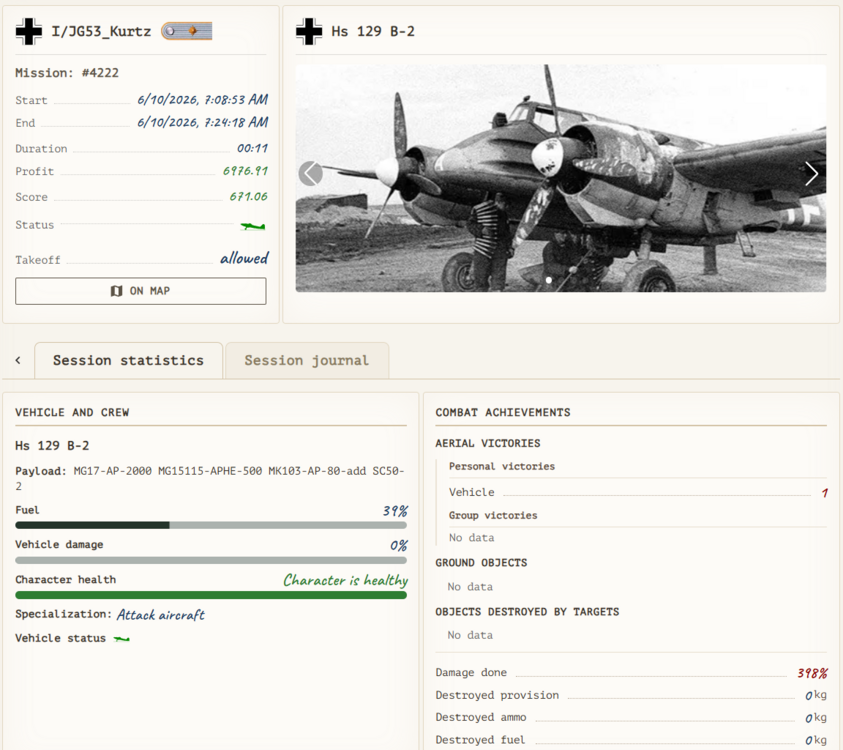Click the Vehicle damage value 0%
The width and height of the screenshot is (843, 750).
pyautogui.click(x=398, y=546)
